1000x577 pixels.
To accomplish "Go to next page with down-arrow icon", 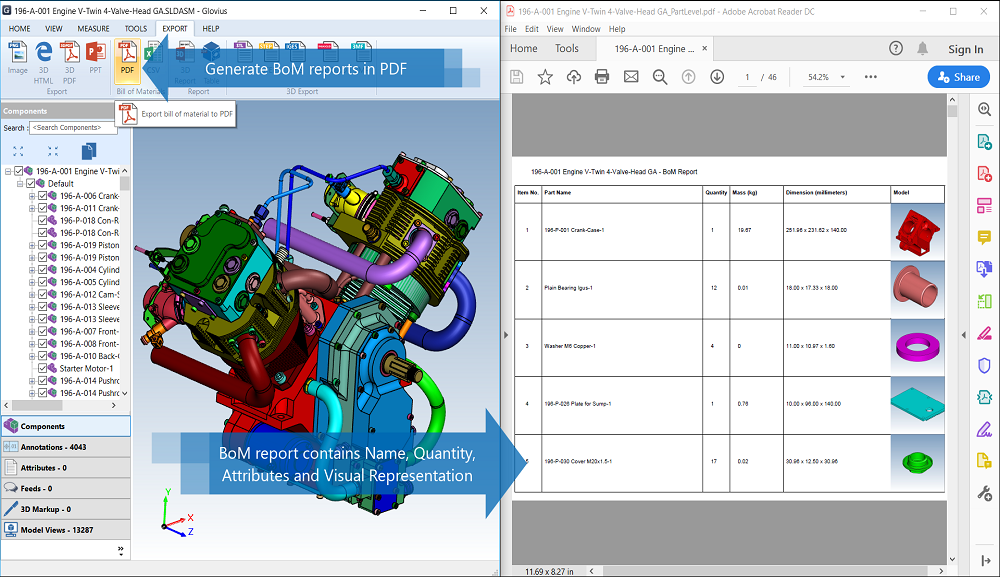I will (717, 77).
